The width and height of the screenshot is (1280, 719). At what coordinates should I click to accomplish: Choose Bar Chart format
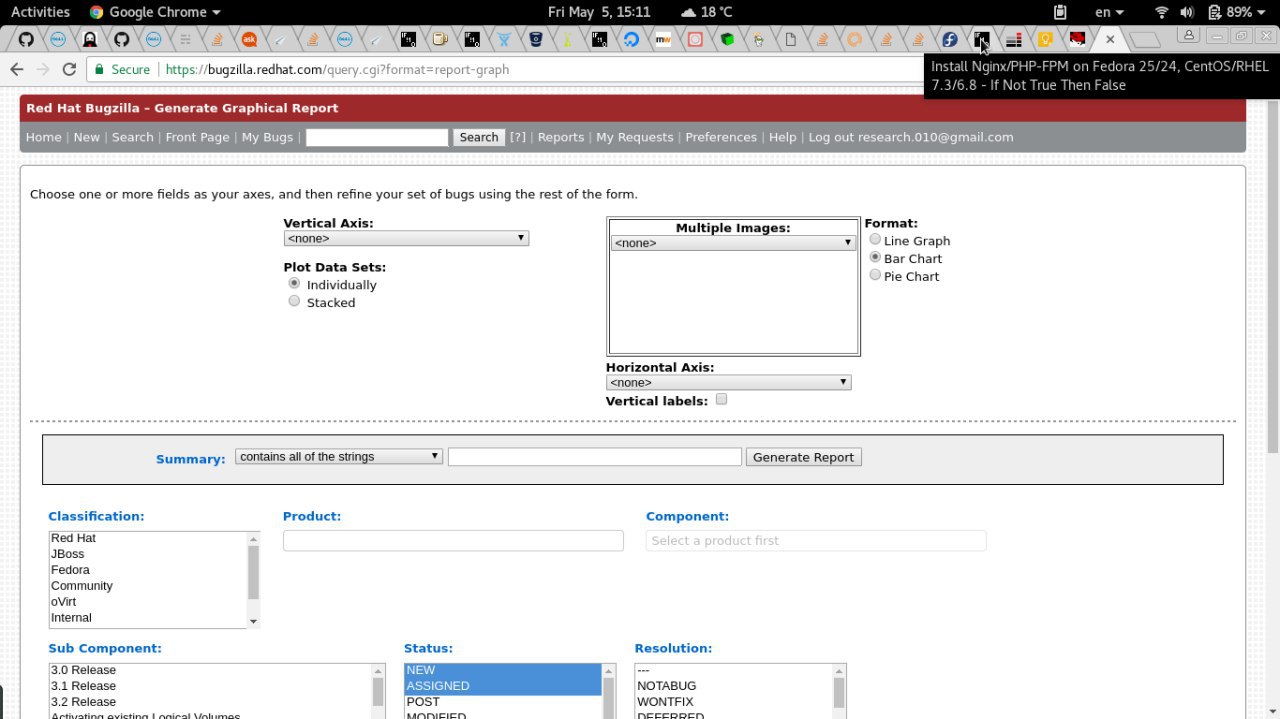pos(875,257)
